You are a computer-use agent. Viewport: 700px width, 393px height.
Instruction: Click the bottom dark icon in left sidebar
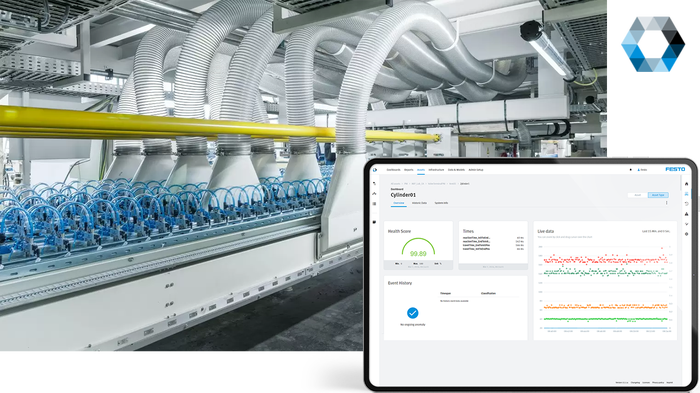(x=375, y=222)
